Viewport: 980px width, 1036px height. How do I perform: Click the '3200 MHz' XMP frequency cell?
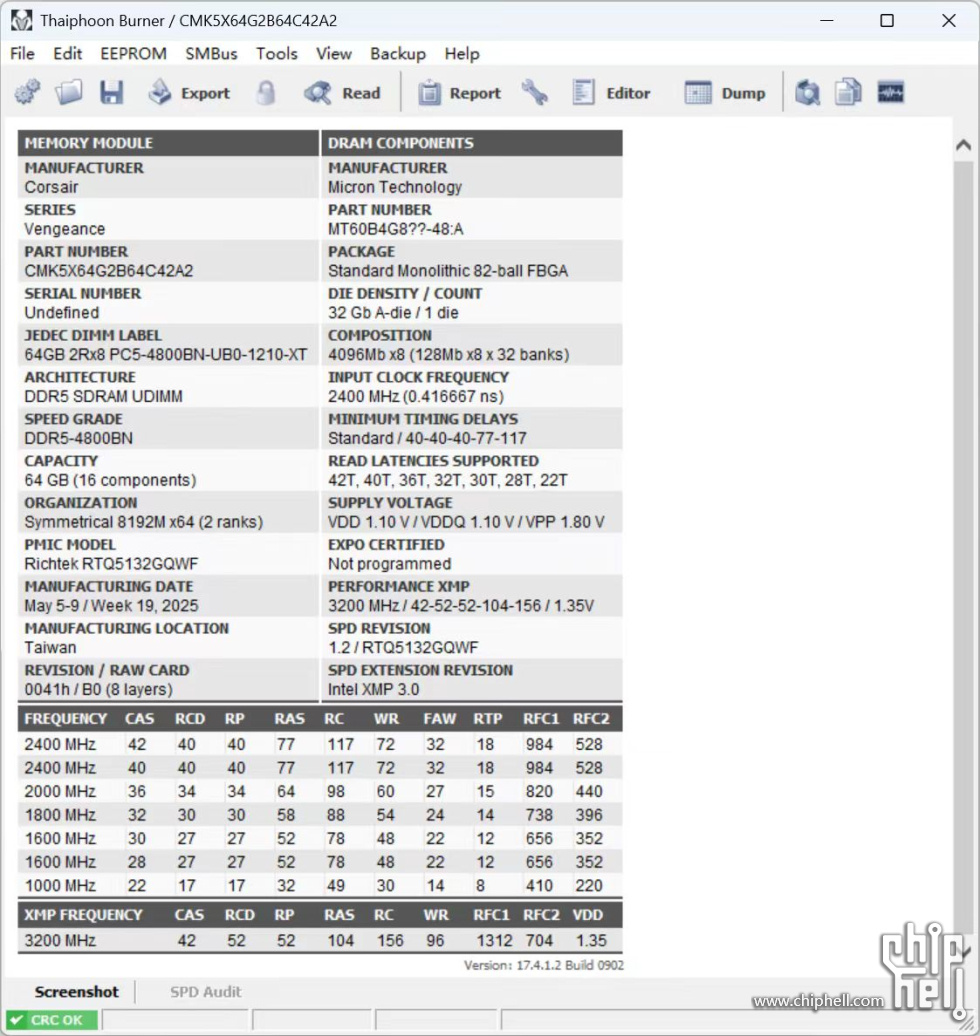(x=60, y=940)
